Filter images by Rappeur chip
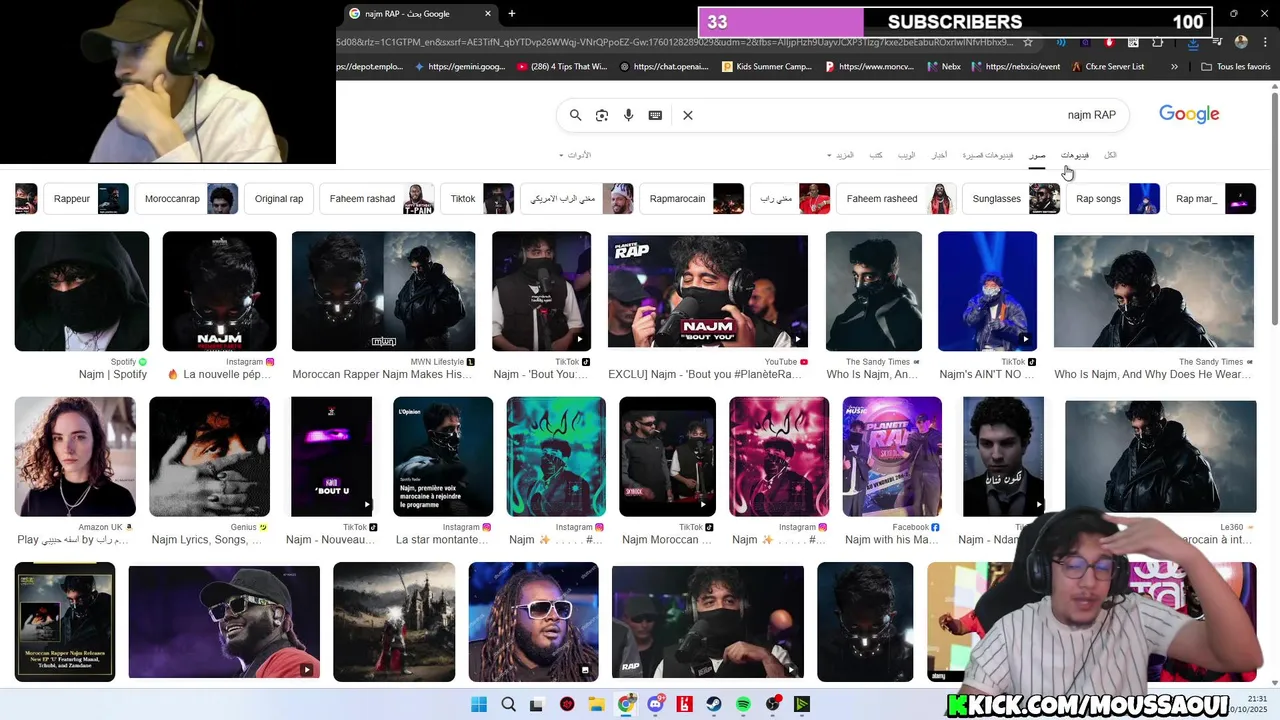Viewport: 1280px width, 720px height. point(87,199)
